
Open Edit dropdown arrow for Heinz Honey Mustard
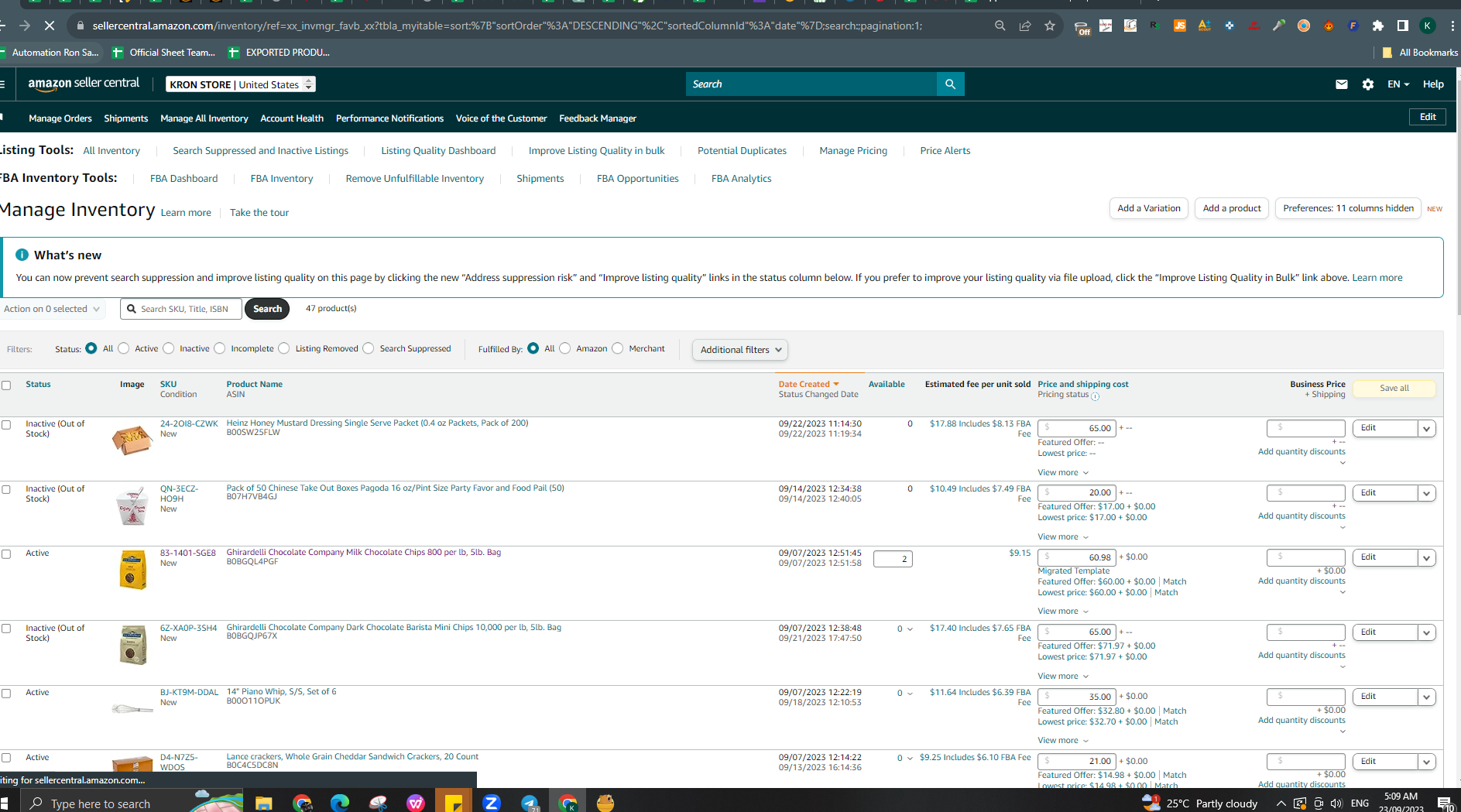(1427, 429)
